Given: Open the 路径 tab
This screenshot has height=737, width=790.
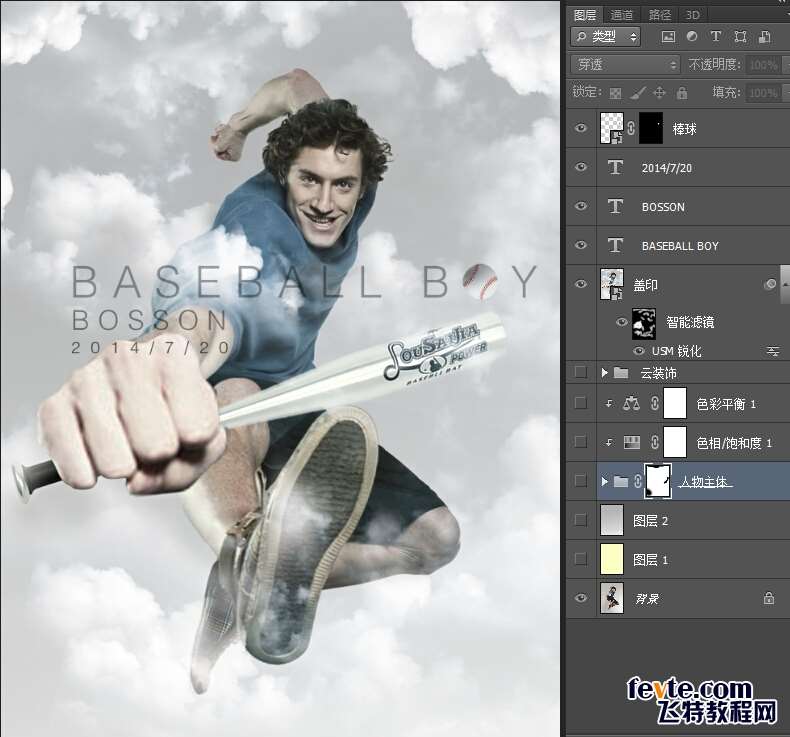Looking at the screenshot, I should click(660, 15).
